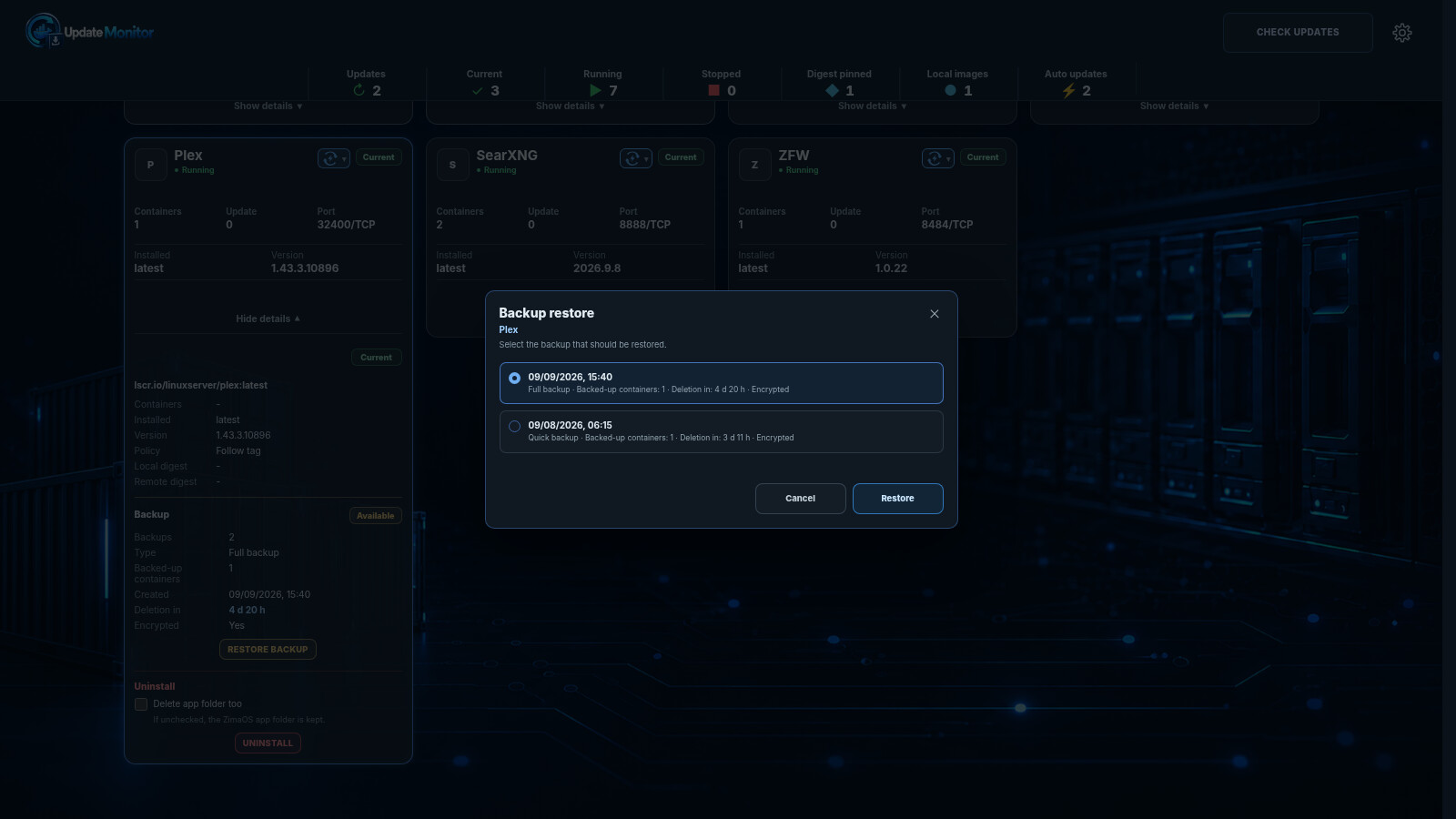Click lscr.io/linuxserver/plex:latest image name
The height and width of the screenshot is (819, 1456).
click(201, 386)
